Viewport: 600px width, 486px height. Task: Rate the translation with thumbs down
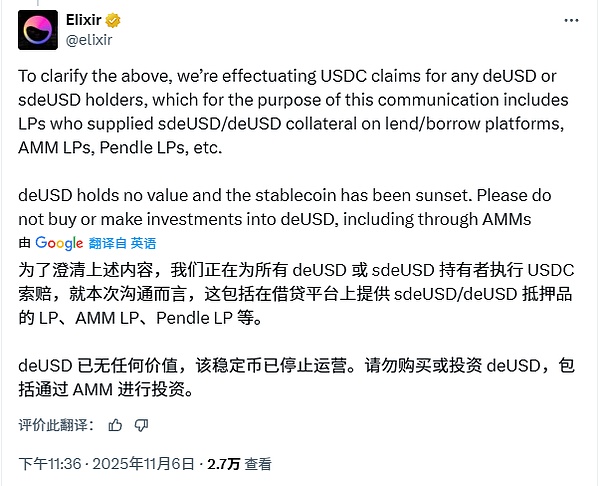coord(142,425)
